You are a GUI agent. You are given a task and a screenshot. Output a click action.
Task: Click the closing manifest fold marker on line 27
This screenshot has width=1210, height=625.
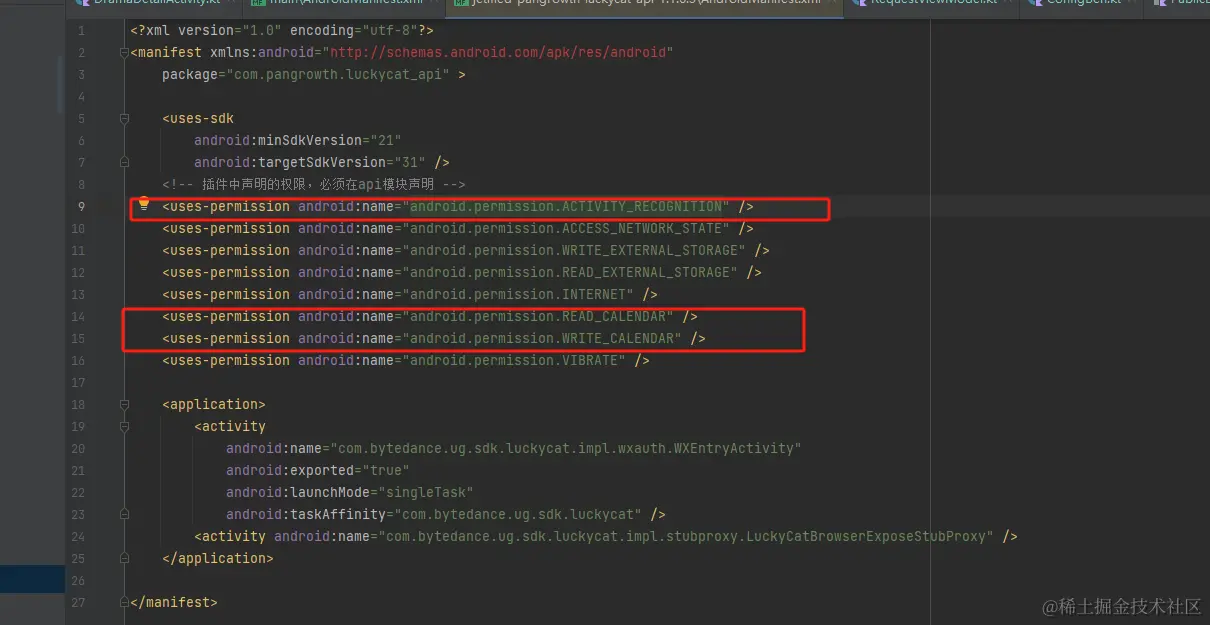(125, 602)
